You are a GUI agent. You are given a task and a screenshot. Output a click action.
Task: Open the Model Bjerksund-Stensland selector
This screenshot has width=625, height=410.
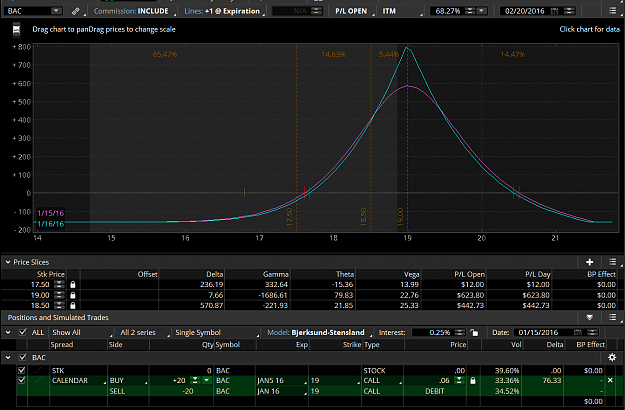318,332
